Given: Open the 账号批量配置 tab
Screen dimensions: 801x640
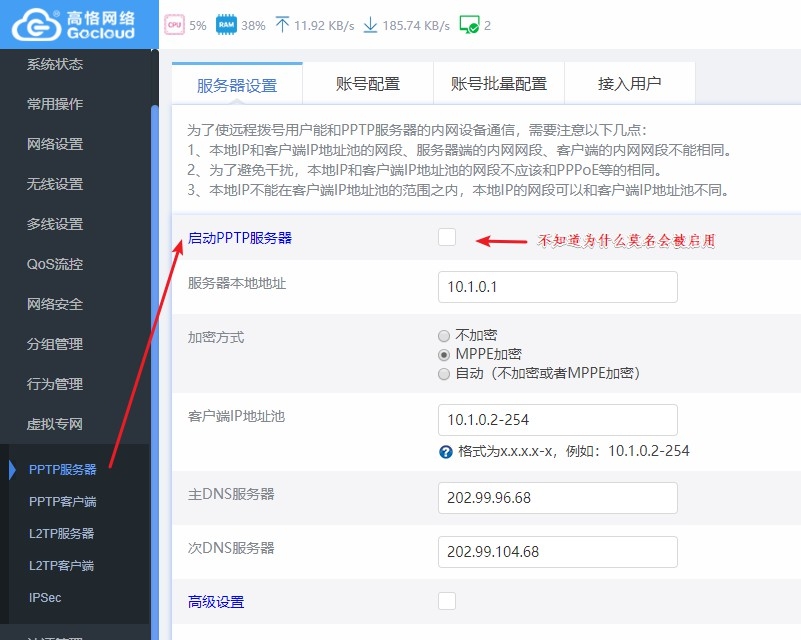Looking at the screenshot, I should coord(499,84).
